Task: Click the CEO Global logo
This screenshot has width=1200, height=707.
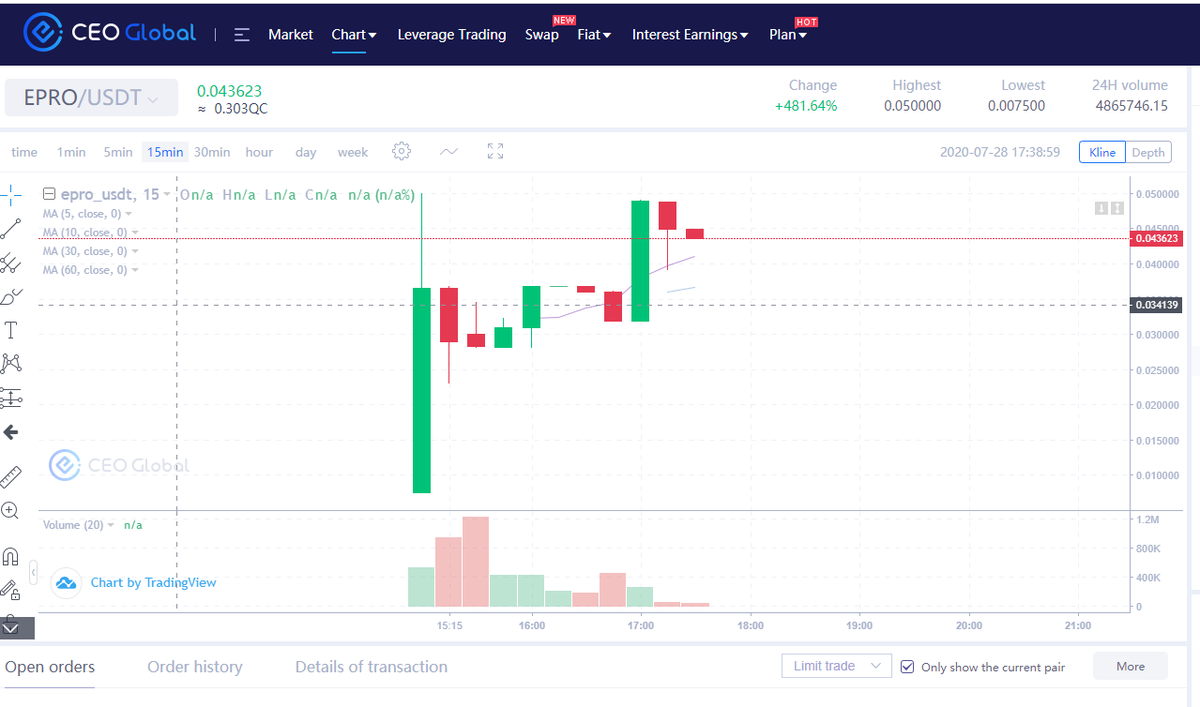Action: coord(110,33)
